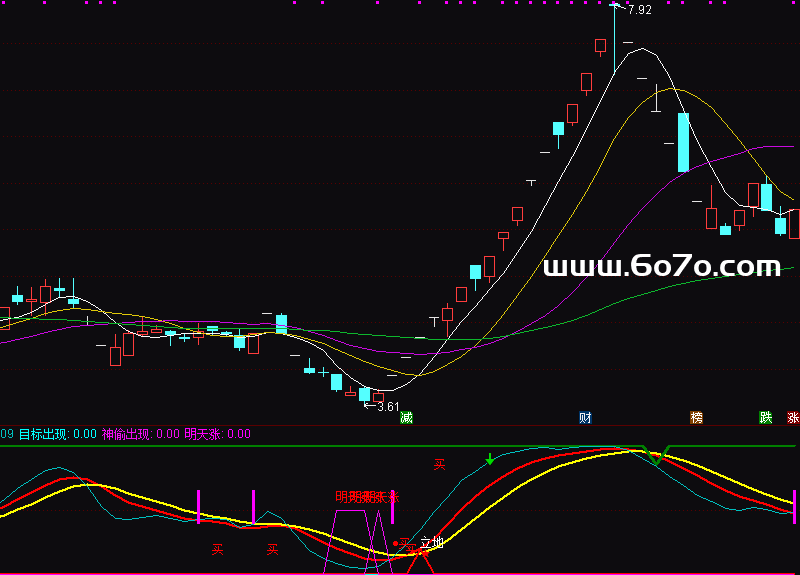The height and width of the screenshot is (575, 800).
Task: Select the white 立地 signal label
Action: coord(431,543)
